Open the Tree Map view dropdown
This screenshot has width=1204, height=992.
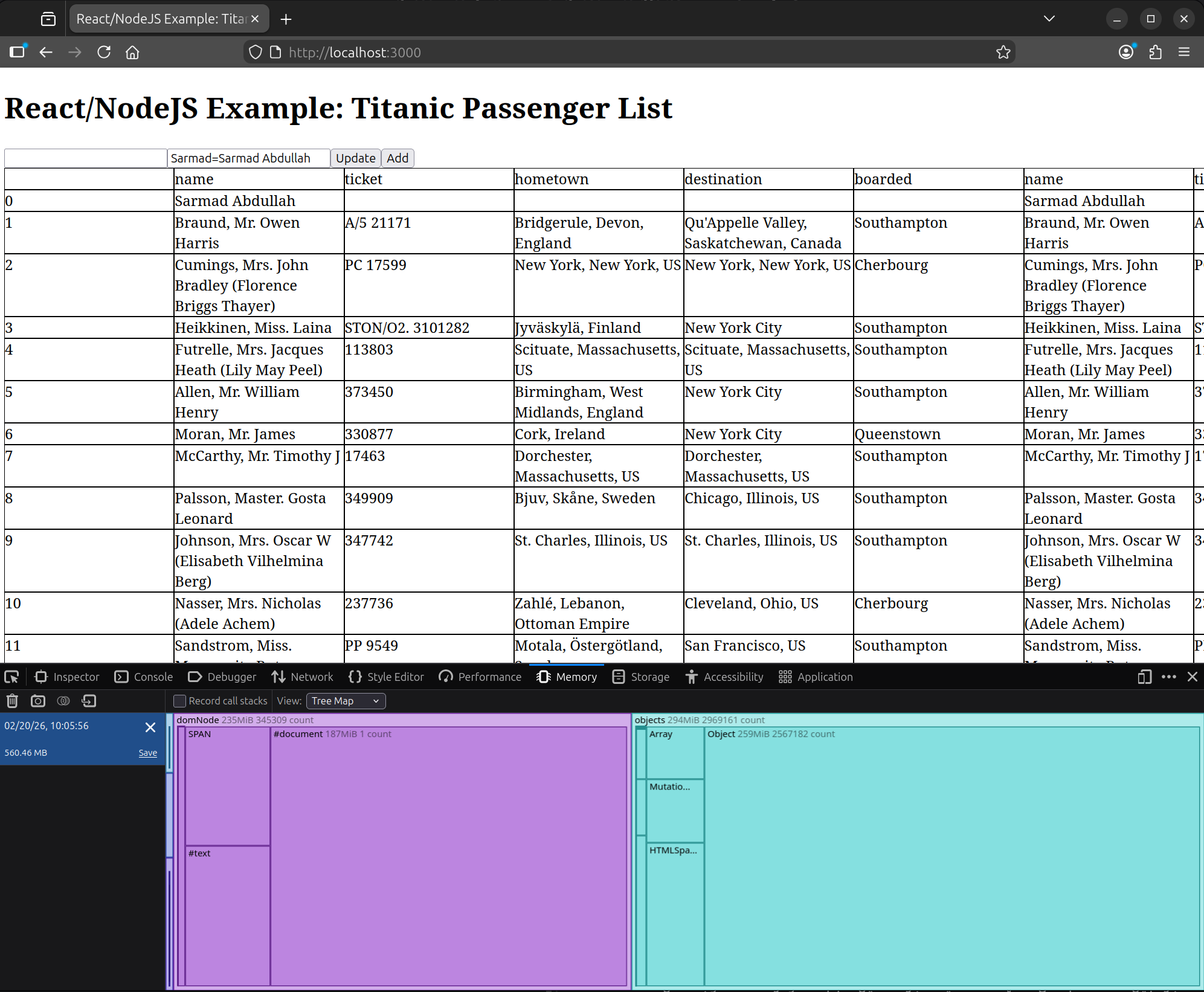tap(346, 701)
